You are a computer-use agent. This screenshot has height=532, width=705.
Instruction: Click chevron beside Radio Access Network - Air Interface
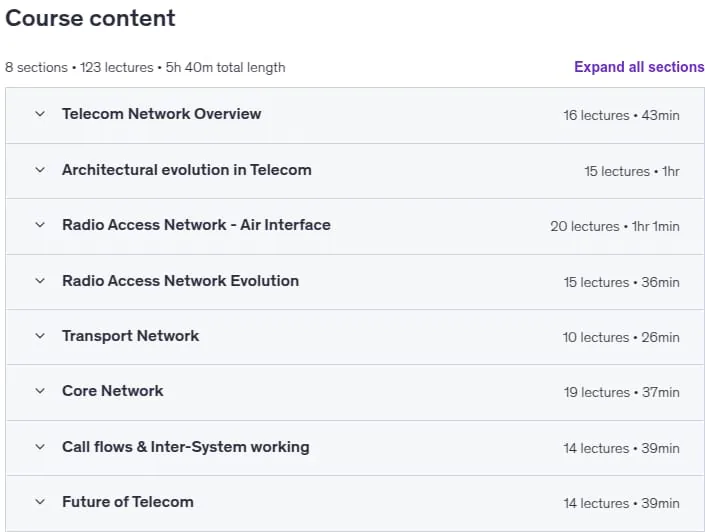[x=40, y=225]
